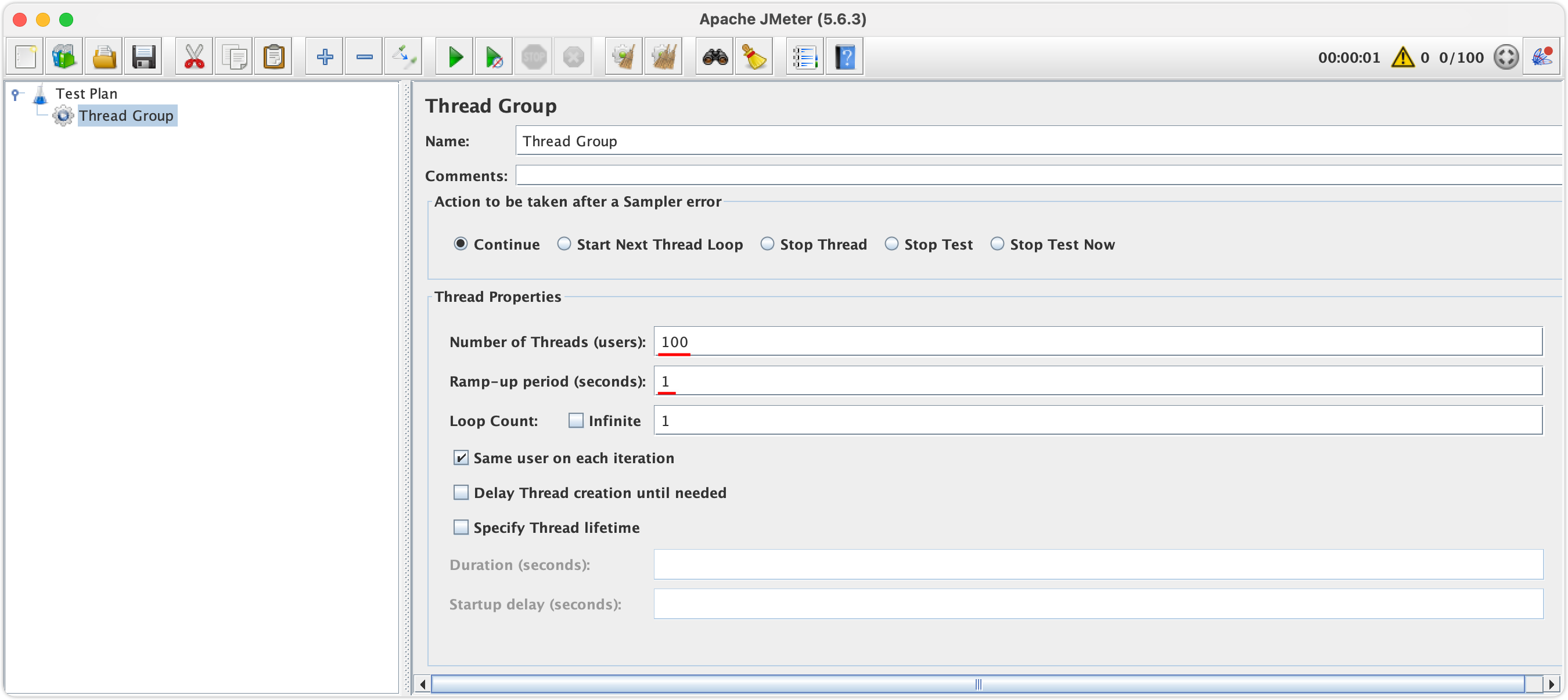This screenshot has width=1568, height=700.
Task: Select the Continue radio option
Action: [461, 244]
